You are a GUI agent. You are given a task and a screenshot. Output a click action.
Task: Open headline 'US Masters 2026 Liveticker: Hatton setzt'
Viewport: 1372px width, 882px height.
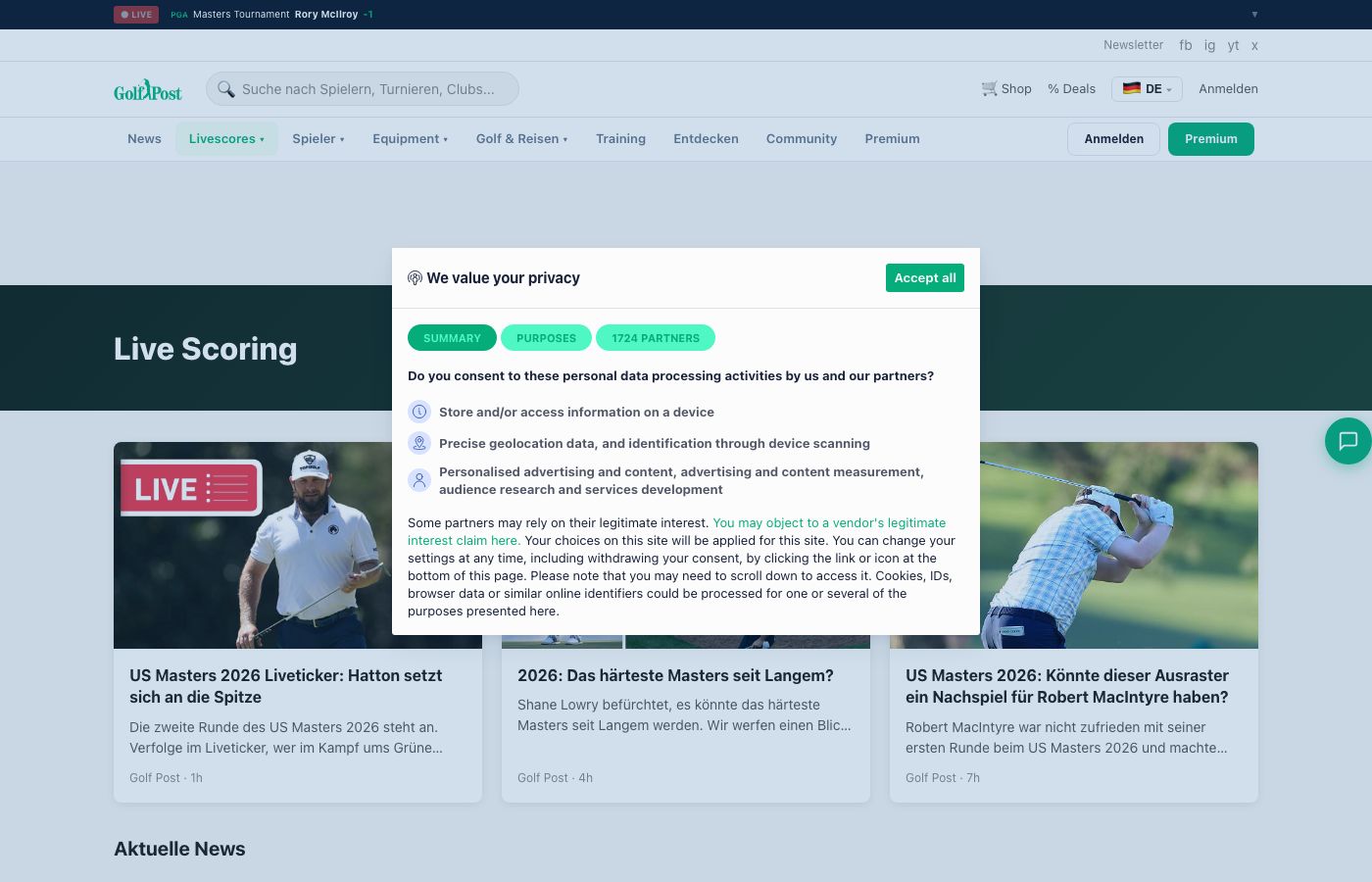point(285,686)
